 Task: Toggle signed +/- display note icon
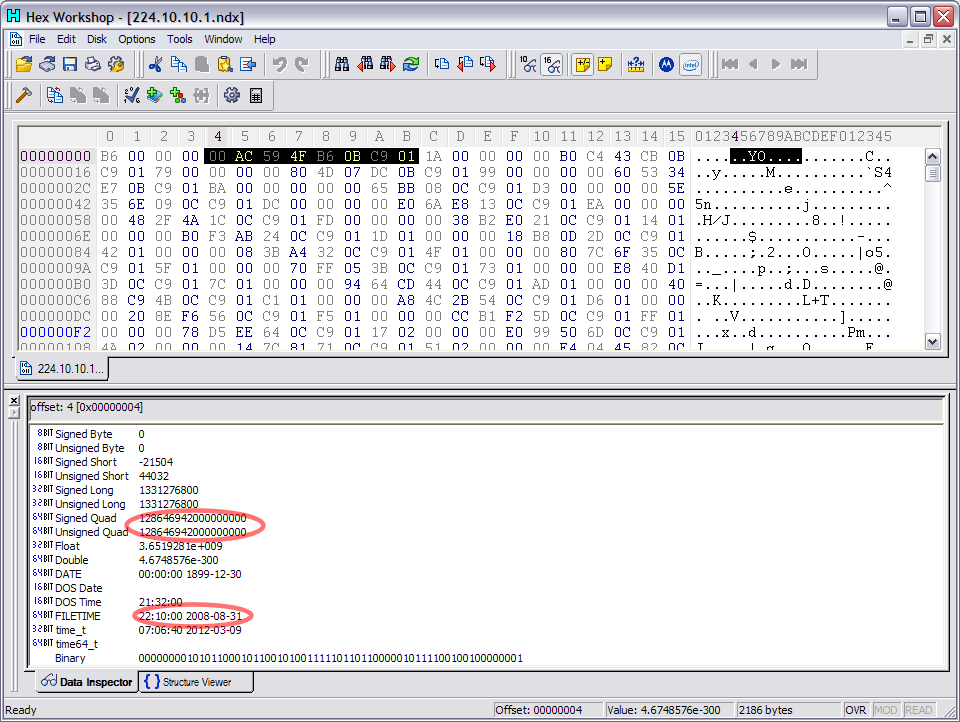pos(582,64)
